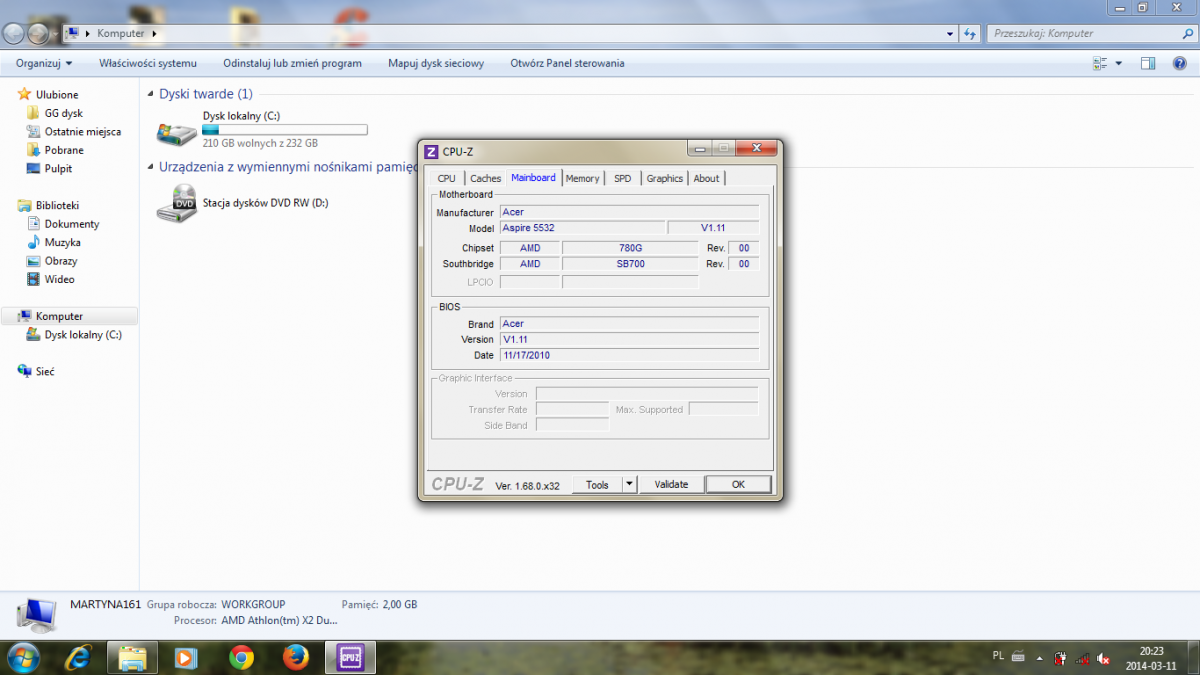This screenshot has width=1200, height=675.
Task: Select Biblioteki in the navigation pane
Action: 57,205
